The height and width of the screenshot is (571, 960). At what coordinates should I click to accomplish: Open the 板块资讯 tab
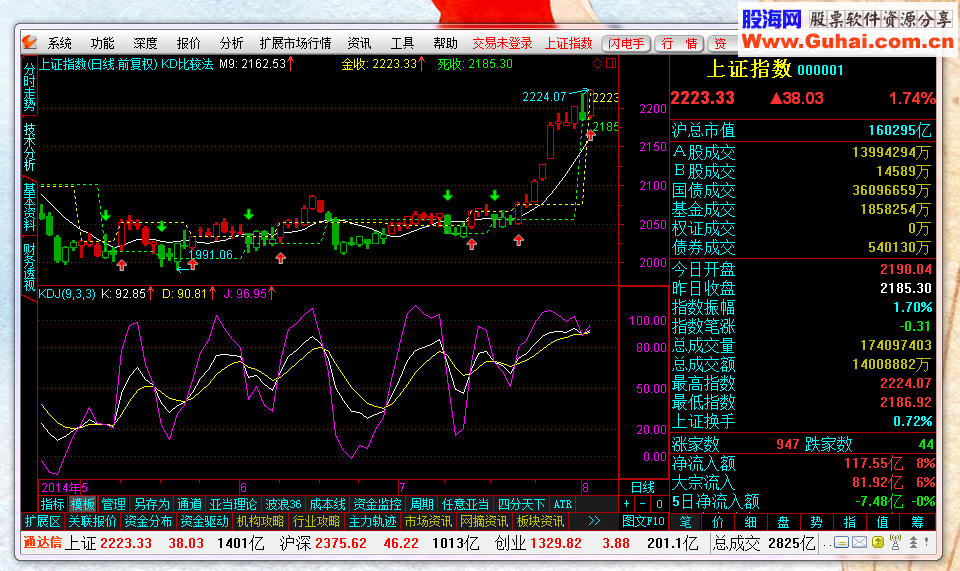540,521
